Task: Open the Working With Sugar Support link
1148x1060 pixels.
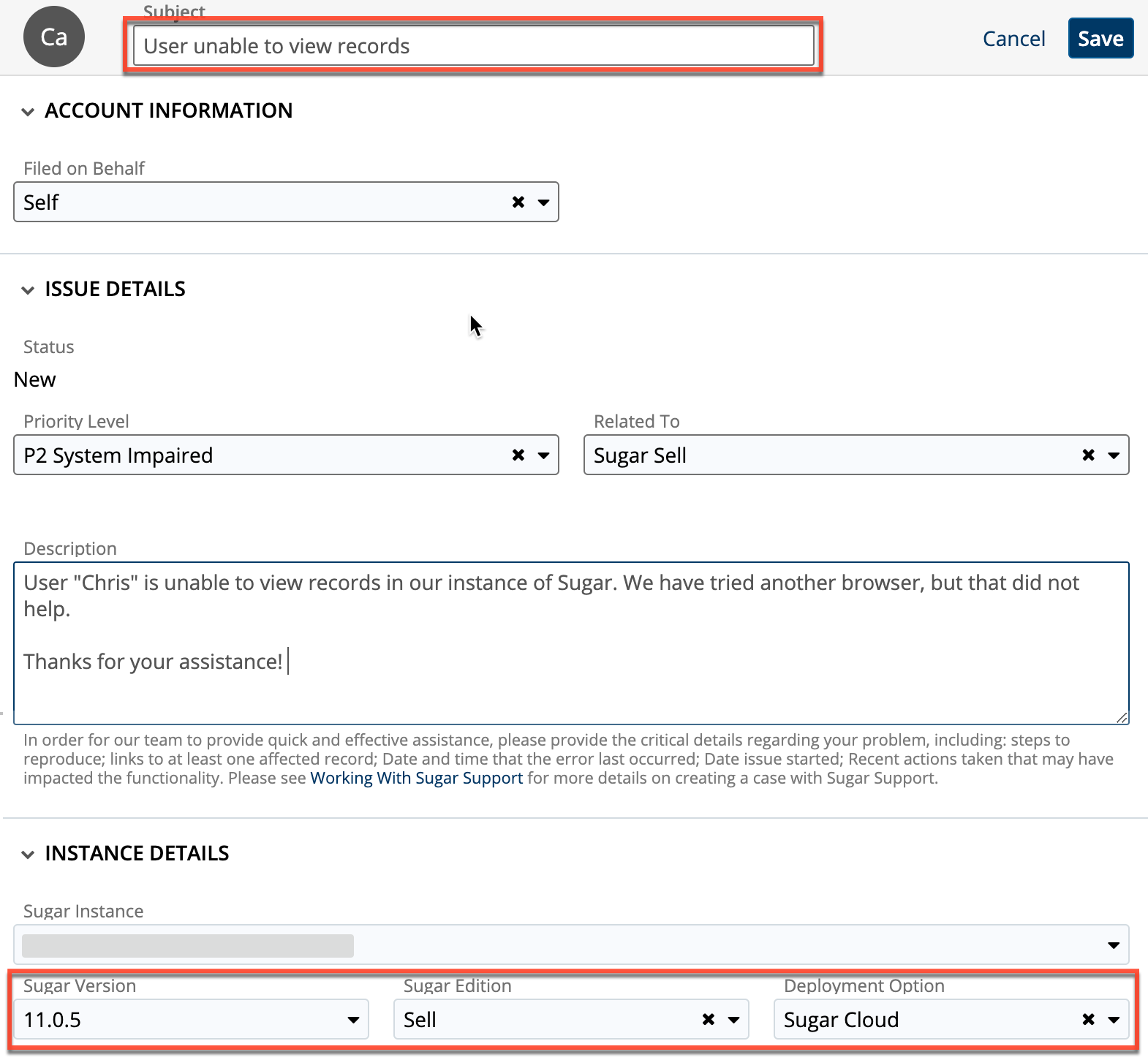Action: tap(417, 778)
